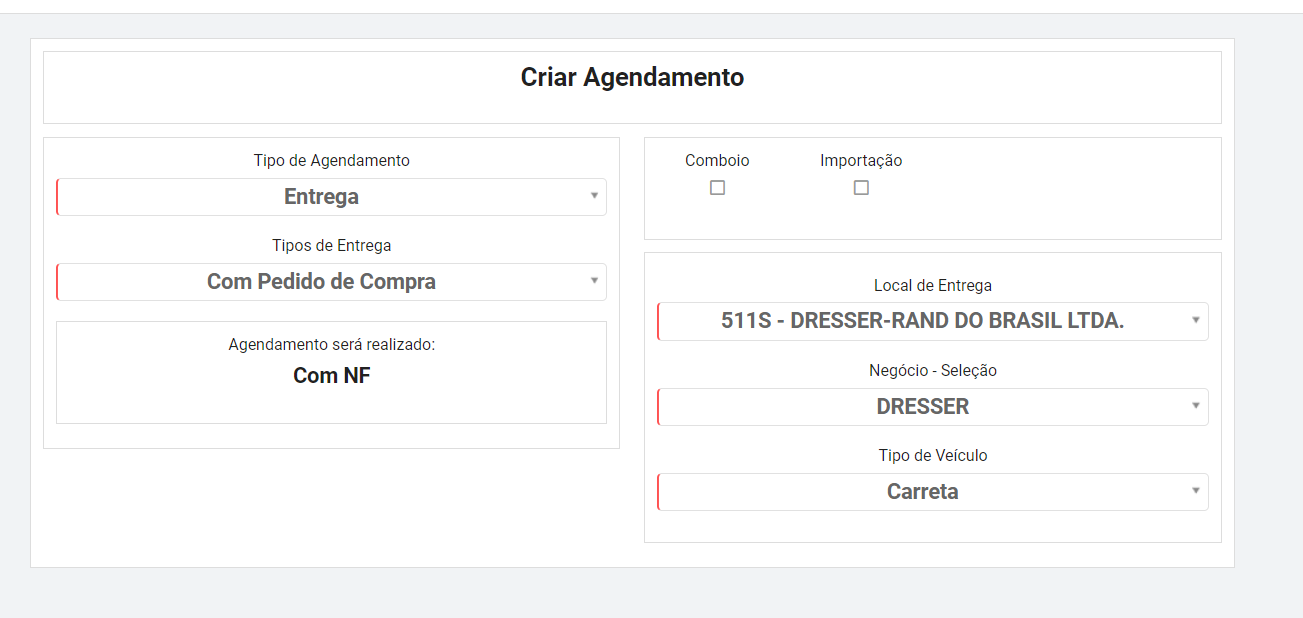Viewport: 1303px width, 618px height.
Task: Click arrow beside Com Pedido de Compra
Action: click(x=594, y=282)
